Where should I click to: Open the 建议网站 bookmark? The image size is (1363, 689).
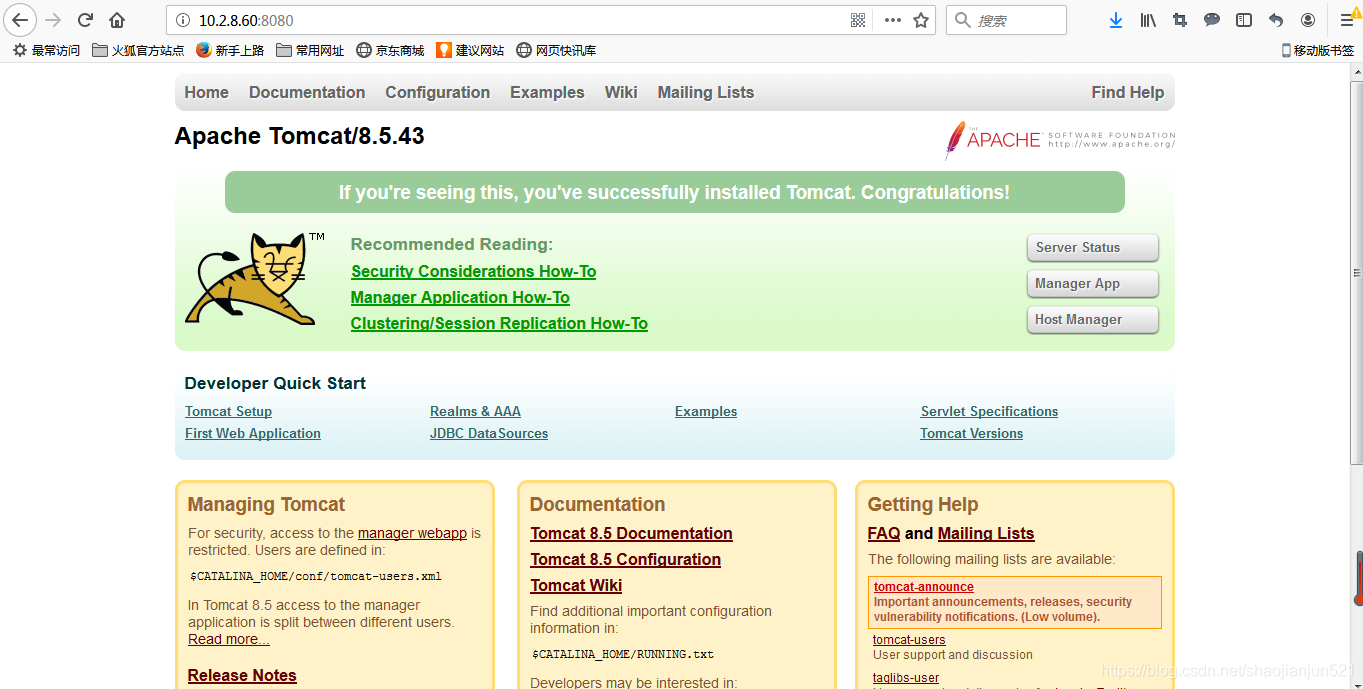(x=471, y=50)
